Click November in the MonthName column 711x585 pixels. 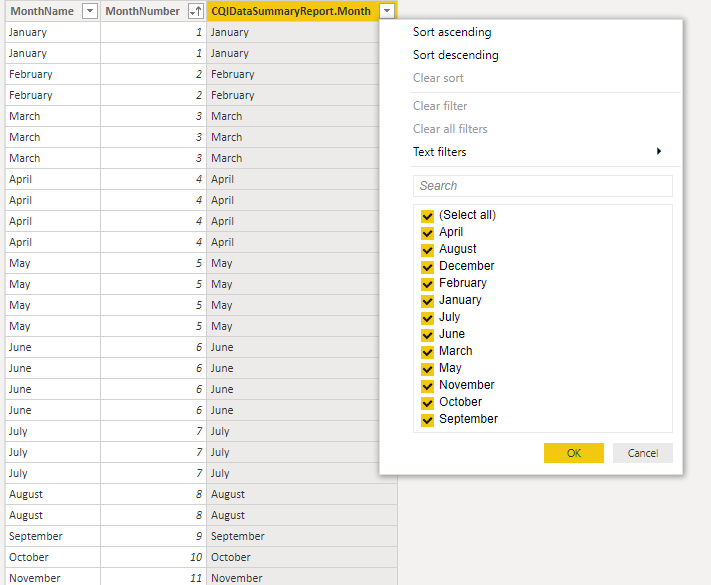coord(53,577)
